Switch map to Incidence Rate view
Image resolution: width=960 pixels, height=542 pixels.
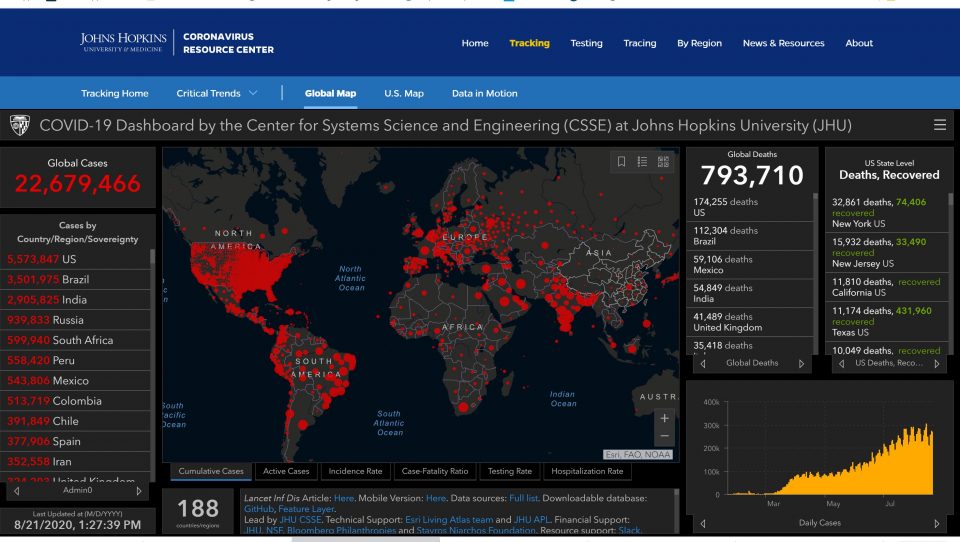[354, 471]
